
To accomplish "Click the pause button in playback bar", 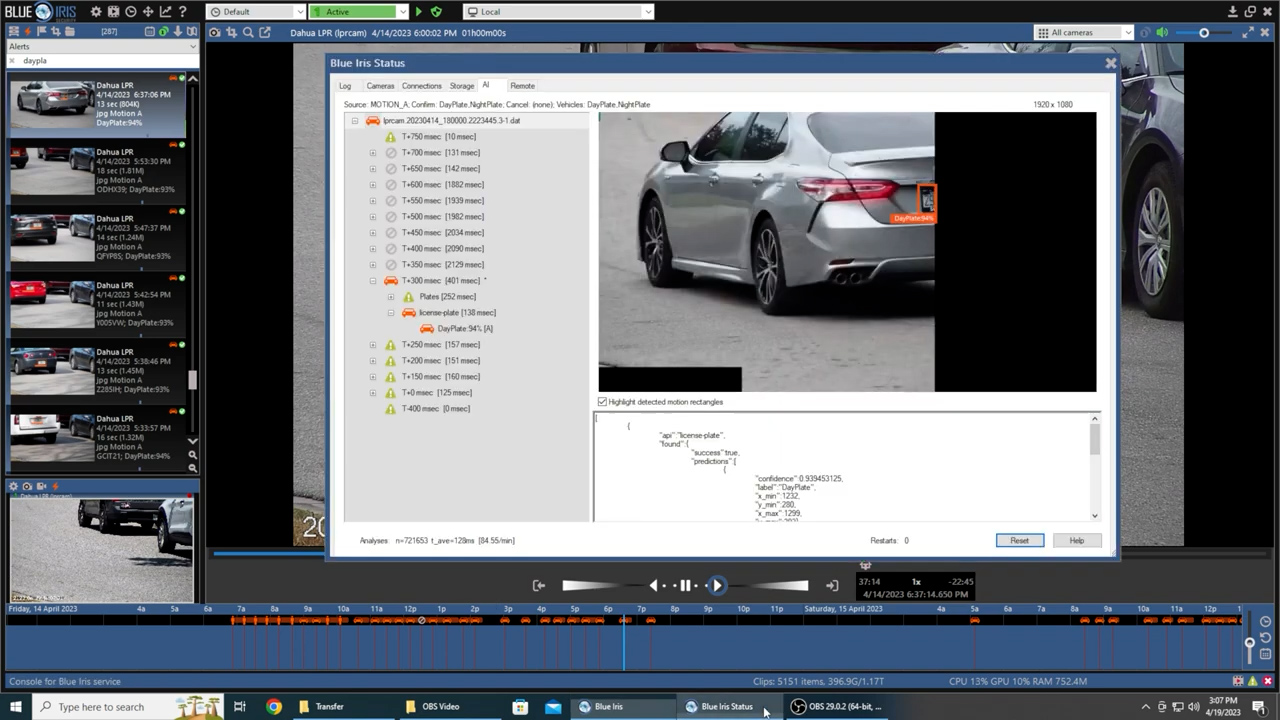I will pyautogui.click(x=686, y=585).
